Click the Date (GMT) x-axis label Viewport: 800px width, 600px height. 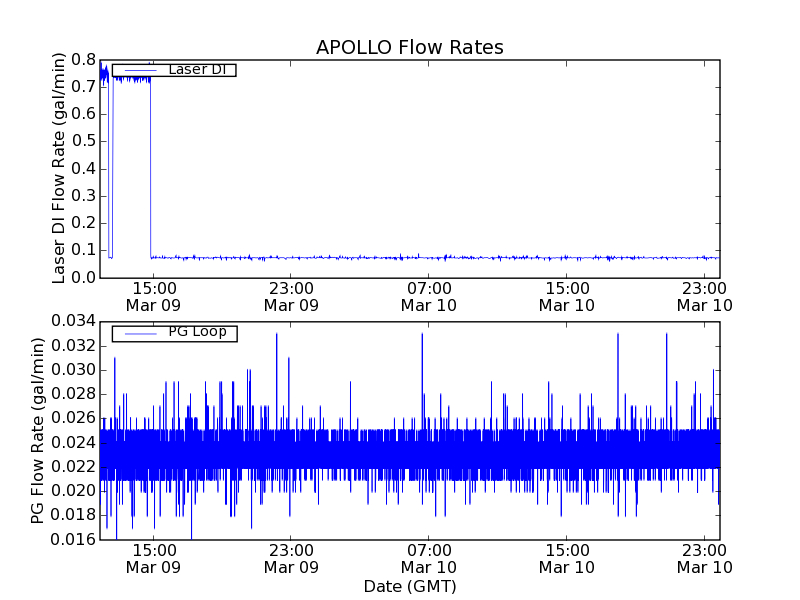tap(409, 586)
